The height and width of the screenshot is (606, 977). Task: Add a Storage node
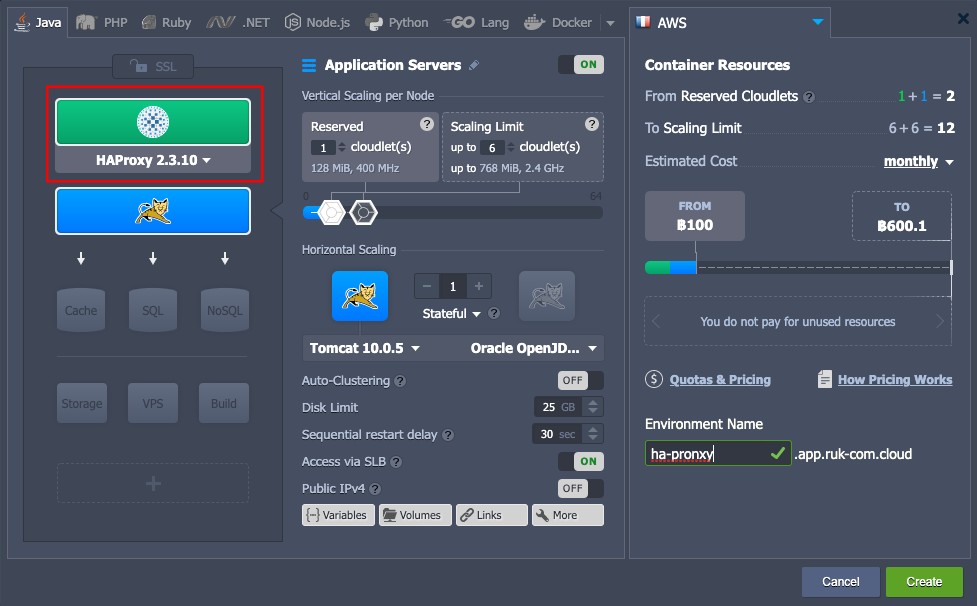(x=82, y=404)
